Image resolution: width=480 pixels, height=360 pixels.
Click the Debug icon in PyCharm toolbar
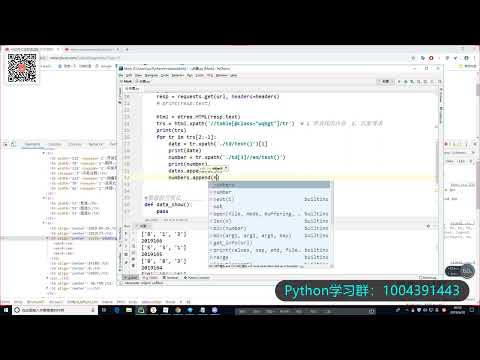[406, 81]
